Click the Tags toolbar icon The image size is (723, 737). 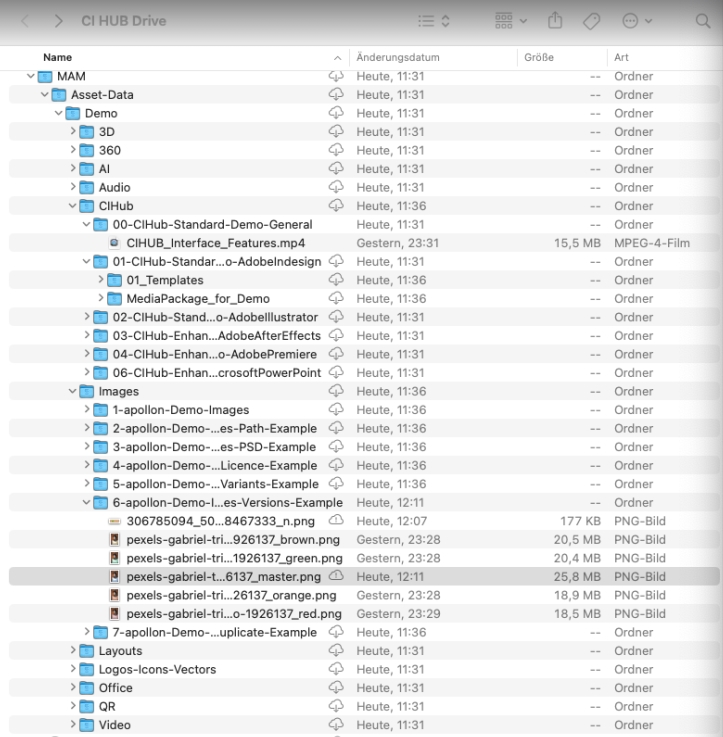coord(591,21)
